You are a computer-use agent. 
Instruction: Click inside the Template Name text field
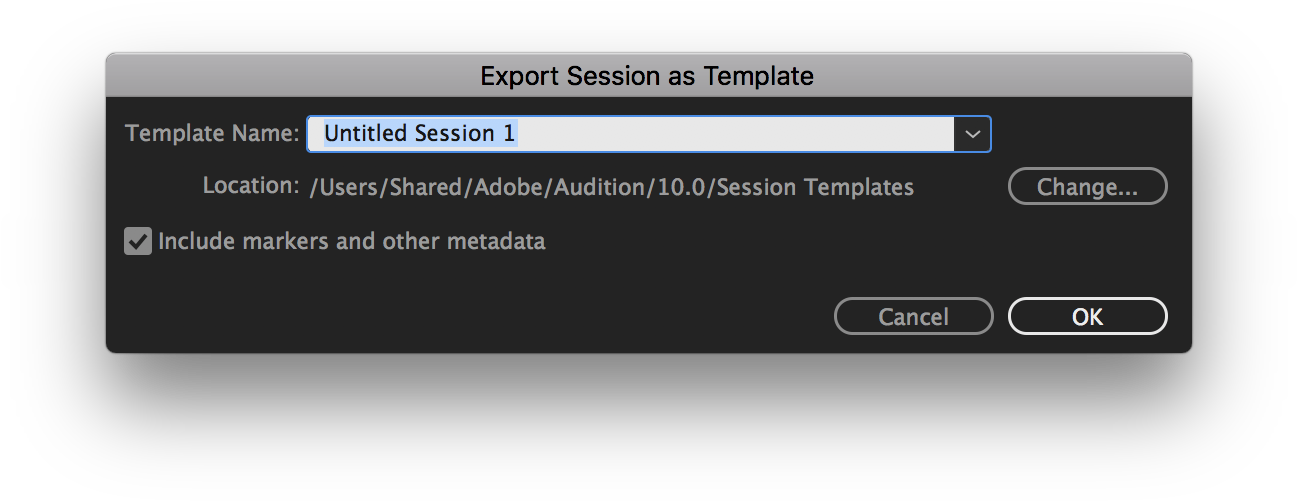pyautogui.click(x=631, y=134)
